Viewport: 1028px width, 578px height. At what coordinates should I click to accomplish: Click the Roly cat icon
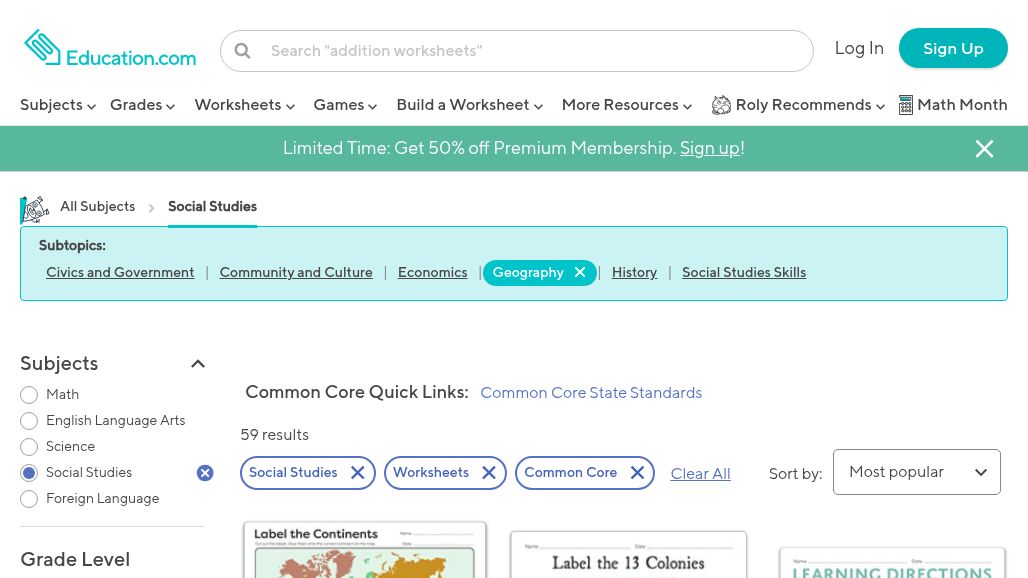pos(721,104)
